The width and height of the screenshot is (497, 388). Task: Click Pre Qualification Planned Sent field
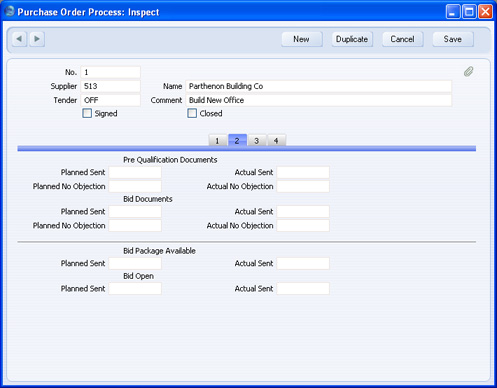click(x=135, y=172)
